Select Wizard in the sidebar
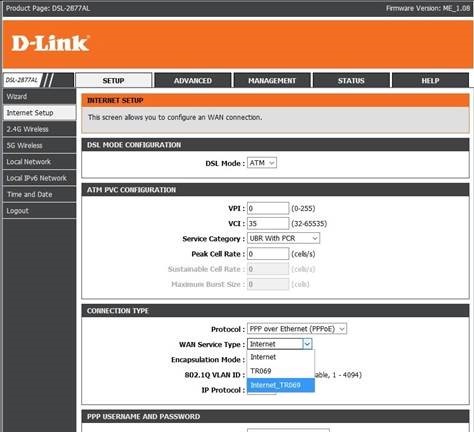 pos(39,97)
